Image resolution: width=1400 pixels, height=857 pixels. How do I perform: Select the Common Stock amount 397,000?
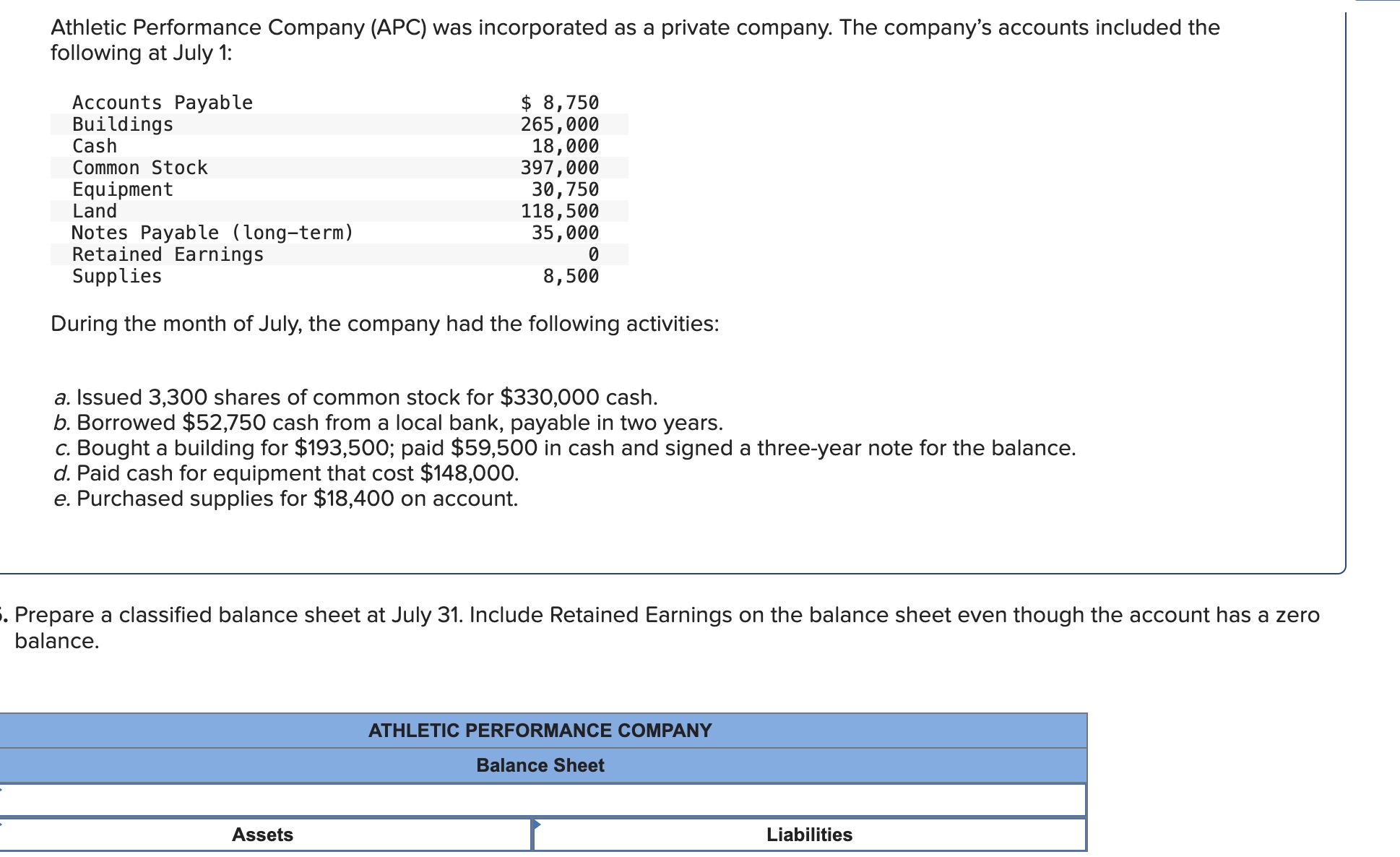(560, 168)
